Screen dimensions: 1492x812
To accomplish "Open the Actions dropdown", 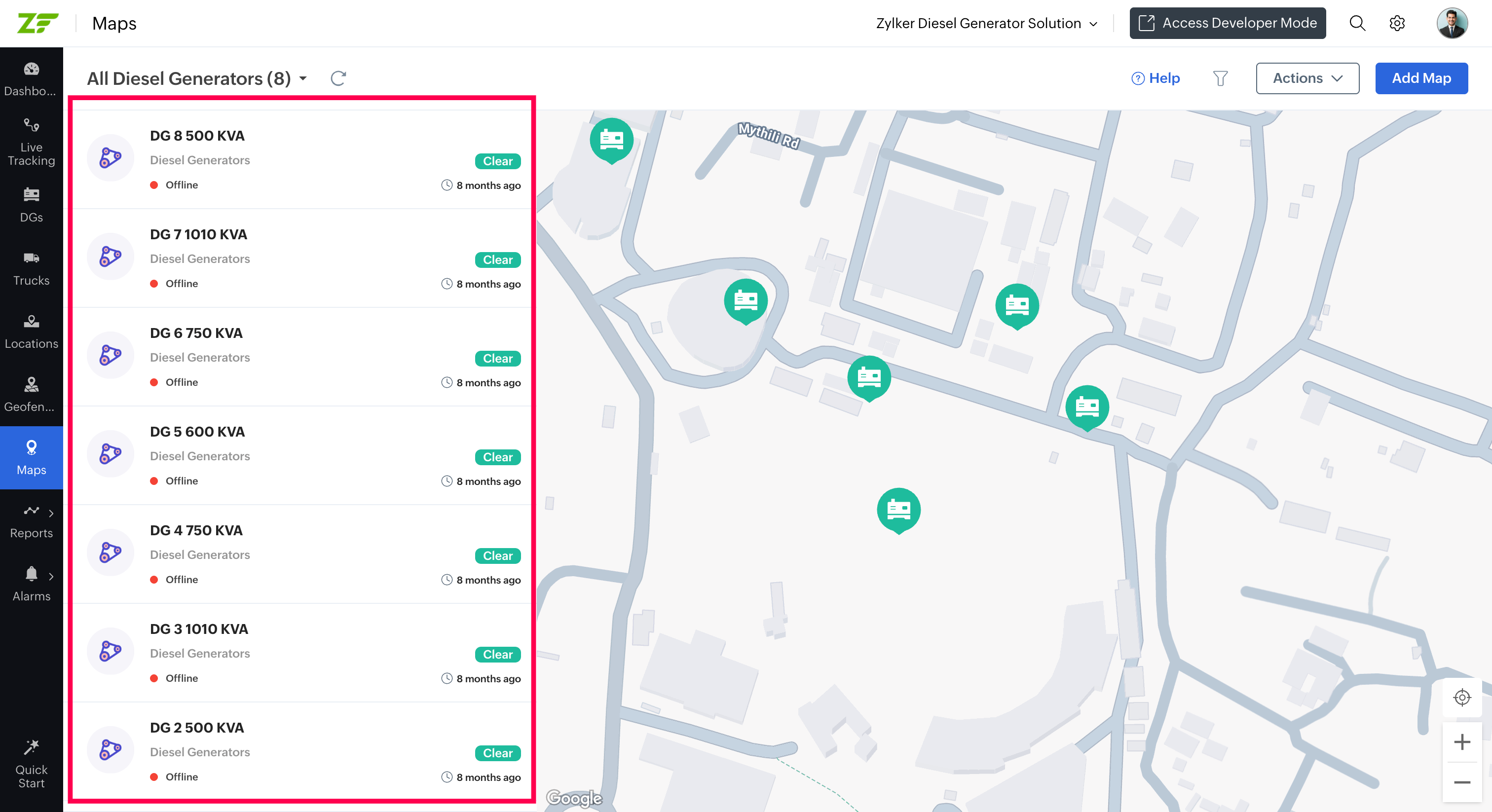I will pos(1307,78).
